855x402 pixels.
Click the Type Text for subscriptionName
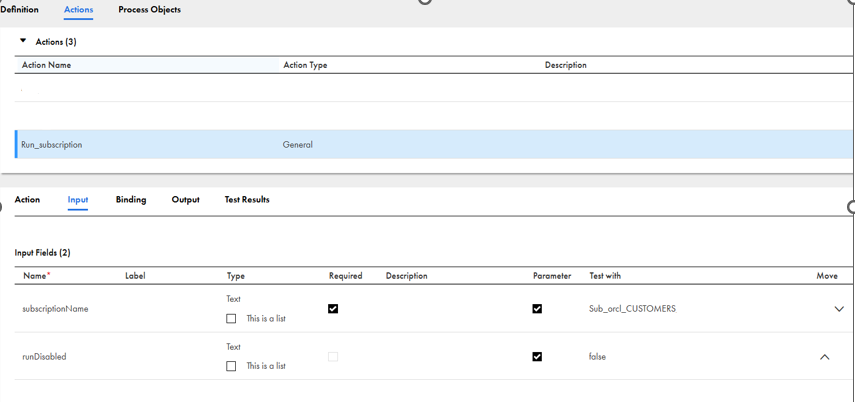(233, 299)
